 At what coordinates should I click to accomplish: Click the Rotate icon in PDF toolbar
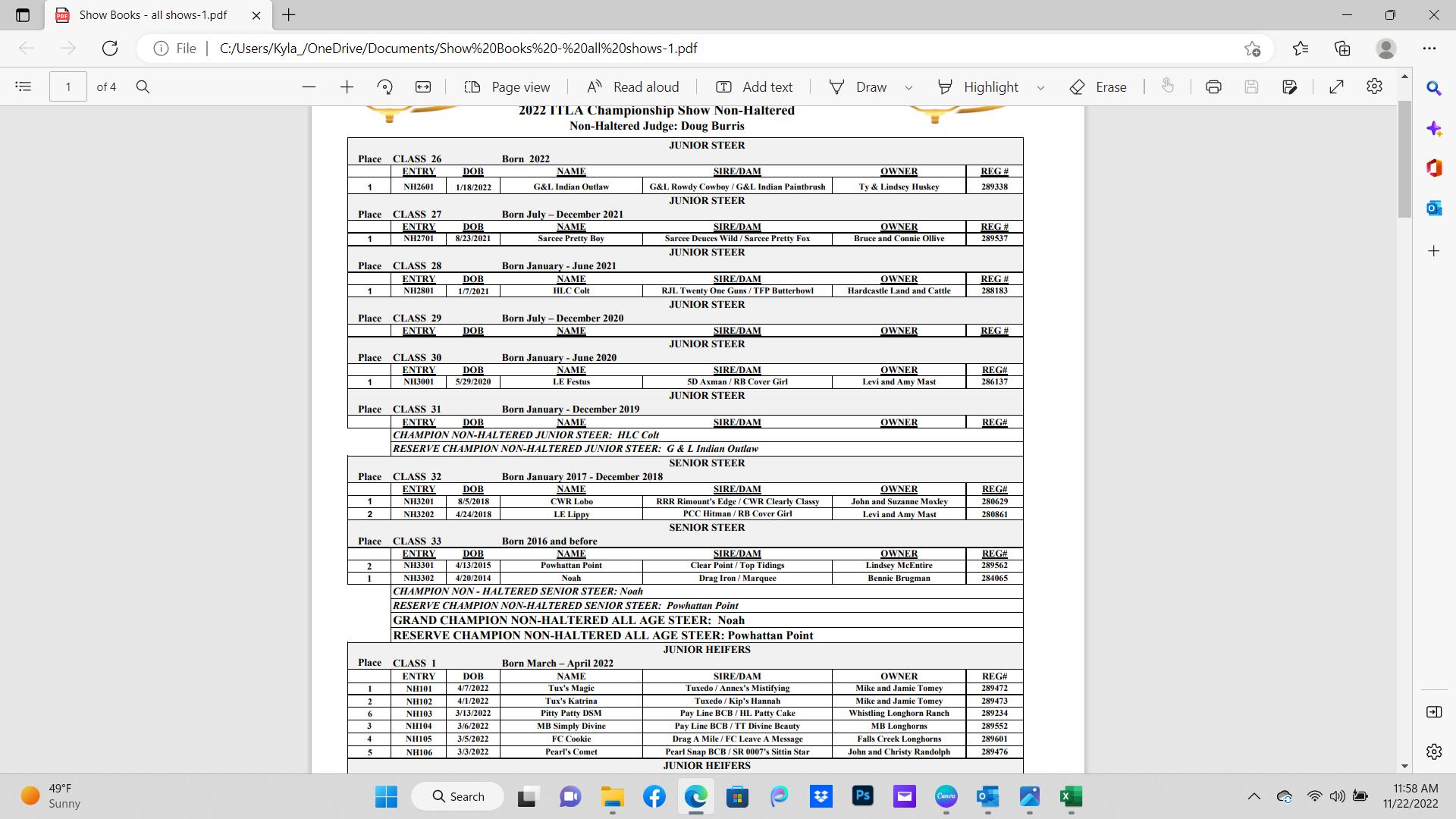coord(384,87)
